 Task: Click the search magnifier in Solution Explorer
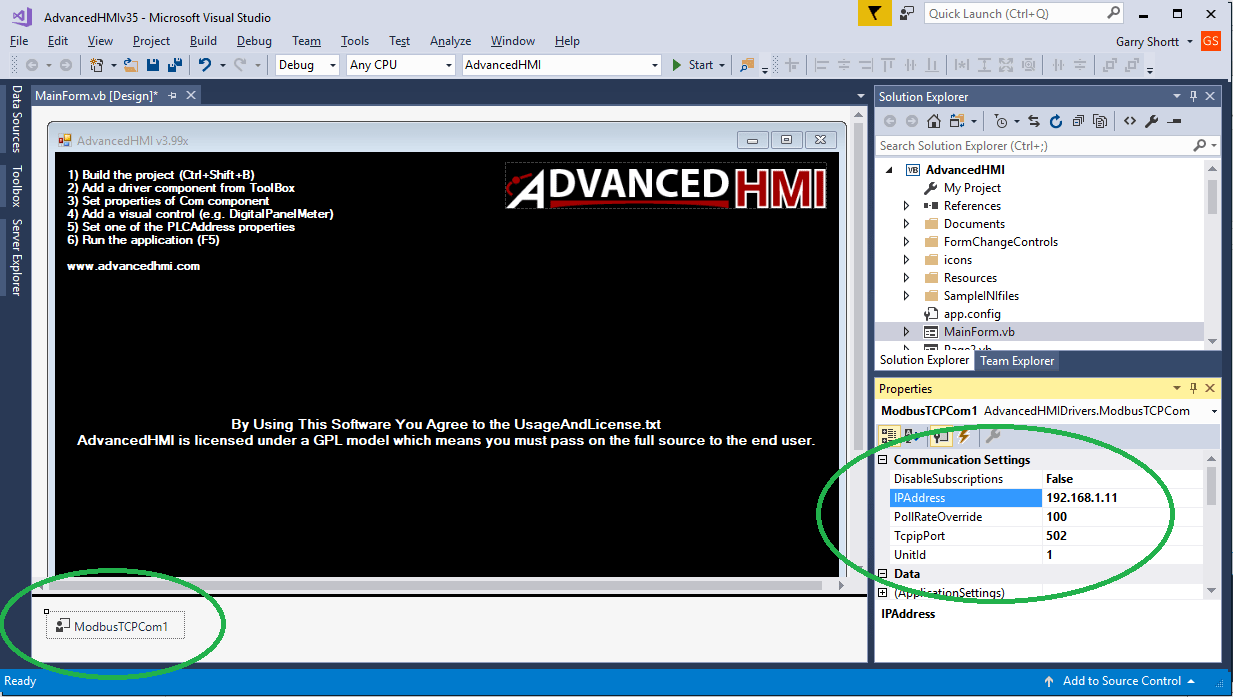[x=1200, y=145]
